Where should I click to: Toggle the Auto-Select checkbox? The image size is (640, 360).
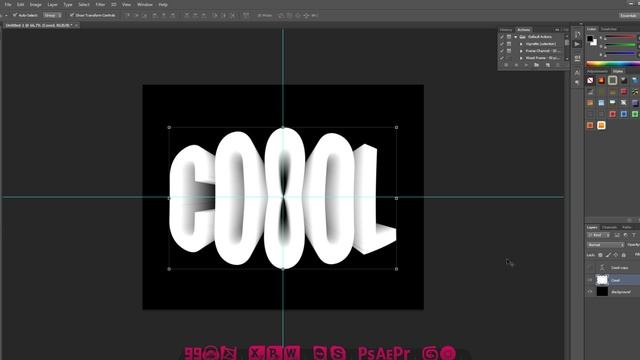pos(15,15)
